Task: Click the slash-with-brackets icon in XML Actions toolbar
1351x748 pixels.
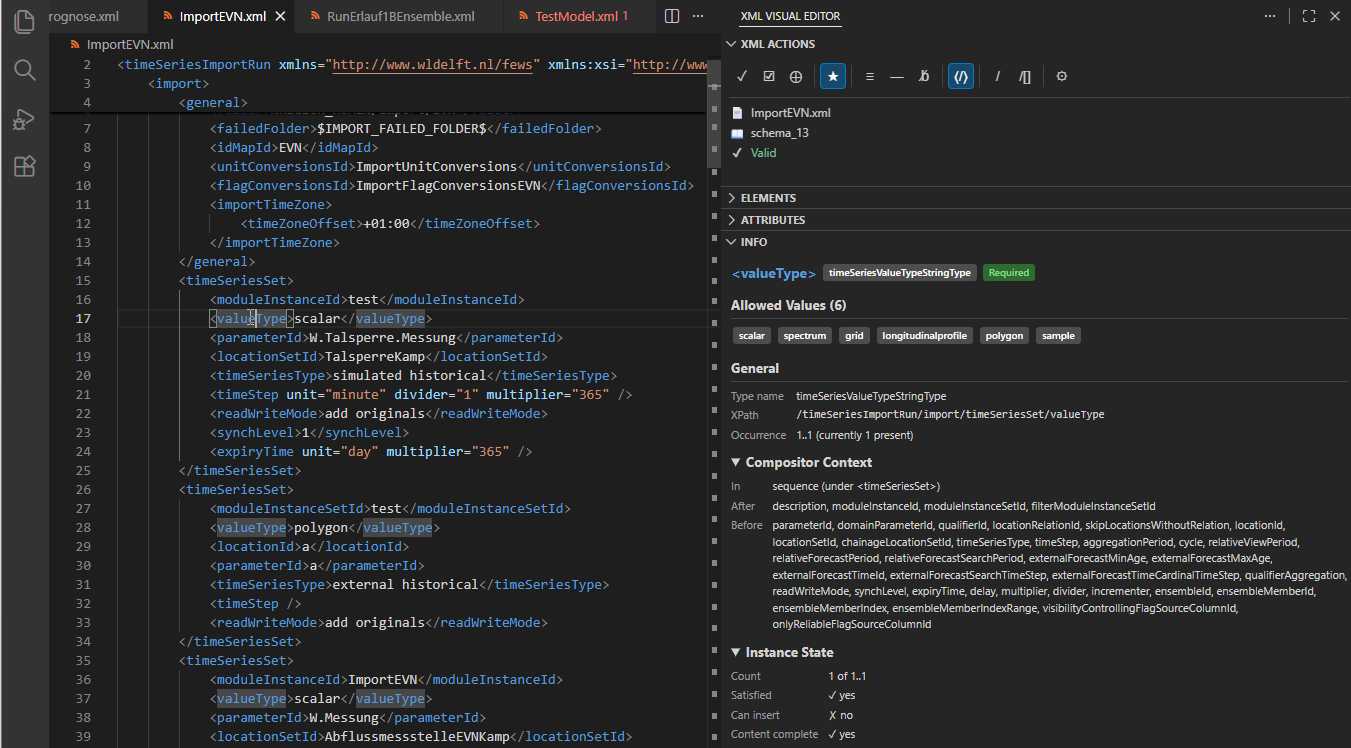Action: coord(1025,76)
